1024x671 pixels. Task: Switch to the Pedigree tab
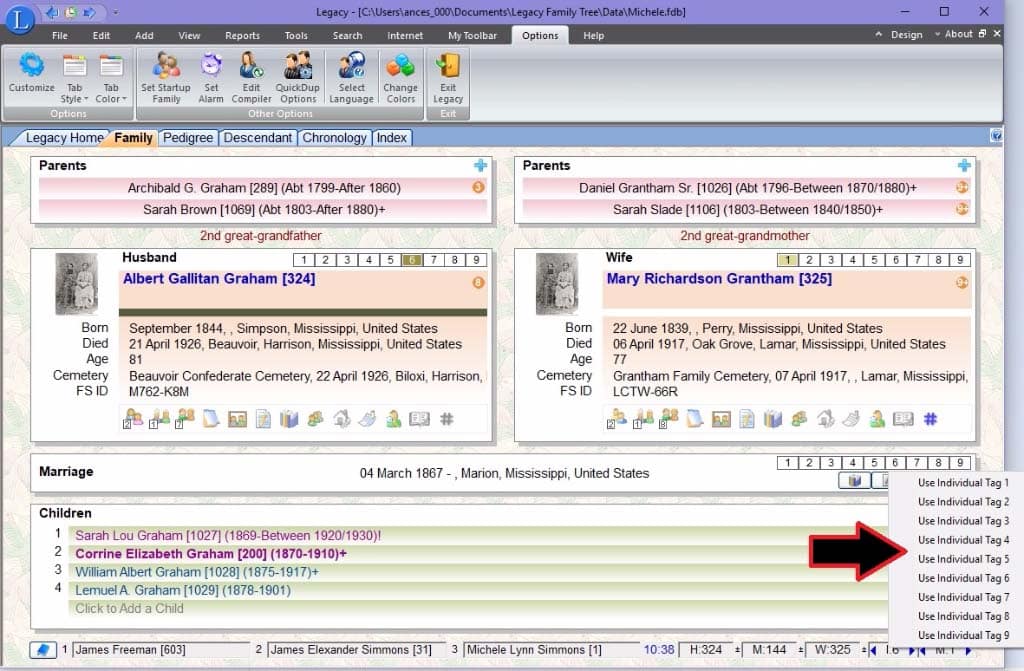[x=187, y=138]
